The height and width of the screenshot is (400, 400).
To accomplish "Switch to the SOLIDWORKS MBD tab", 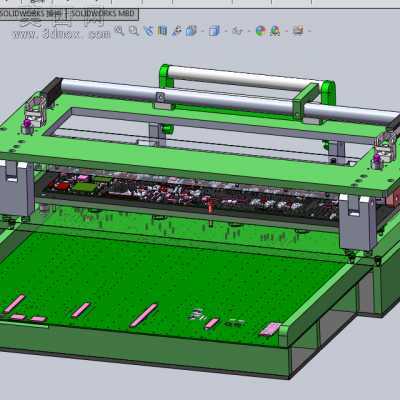I will tap(103, 14).
